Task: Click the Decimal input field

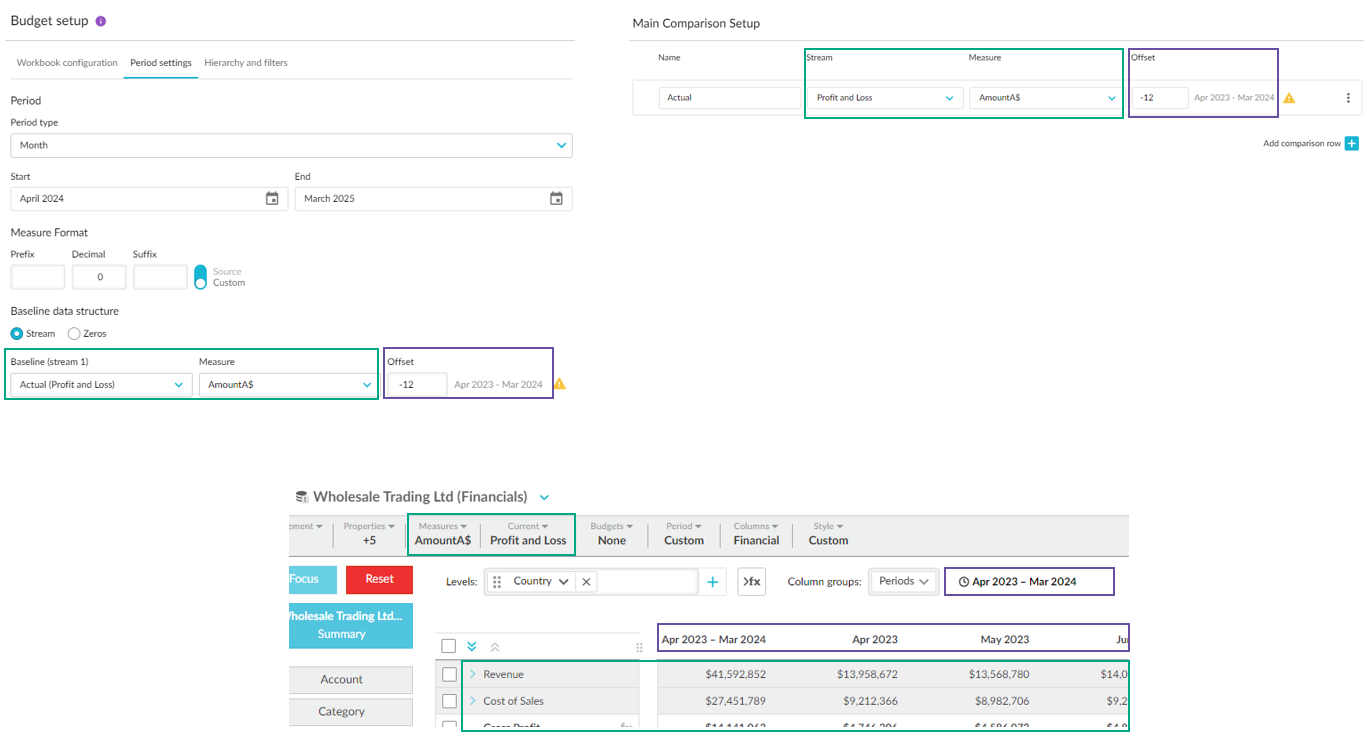Action: (99, 277)
